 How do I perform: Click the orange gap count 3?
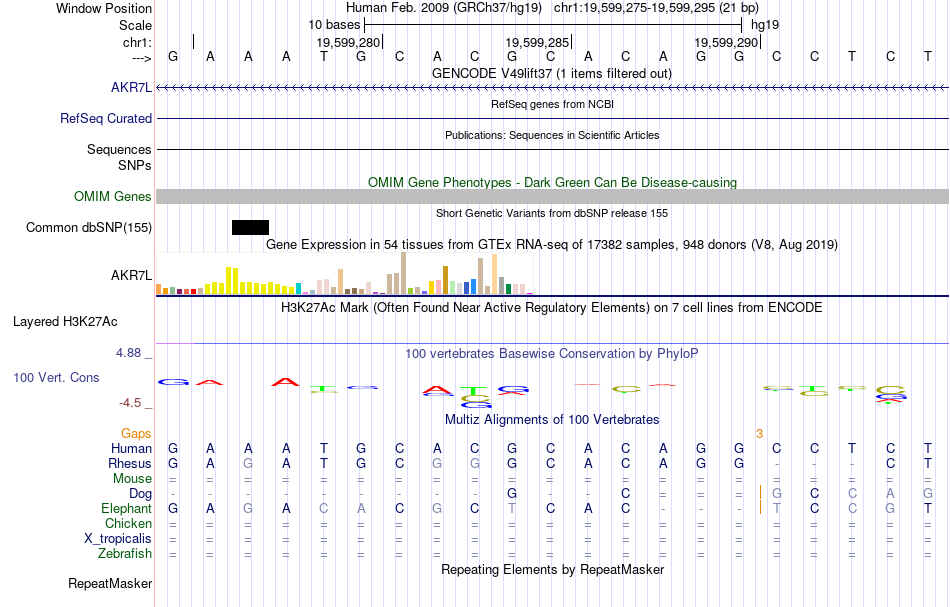[759, 434]
